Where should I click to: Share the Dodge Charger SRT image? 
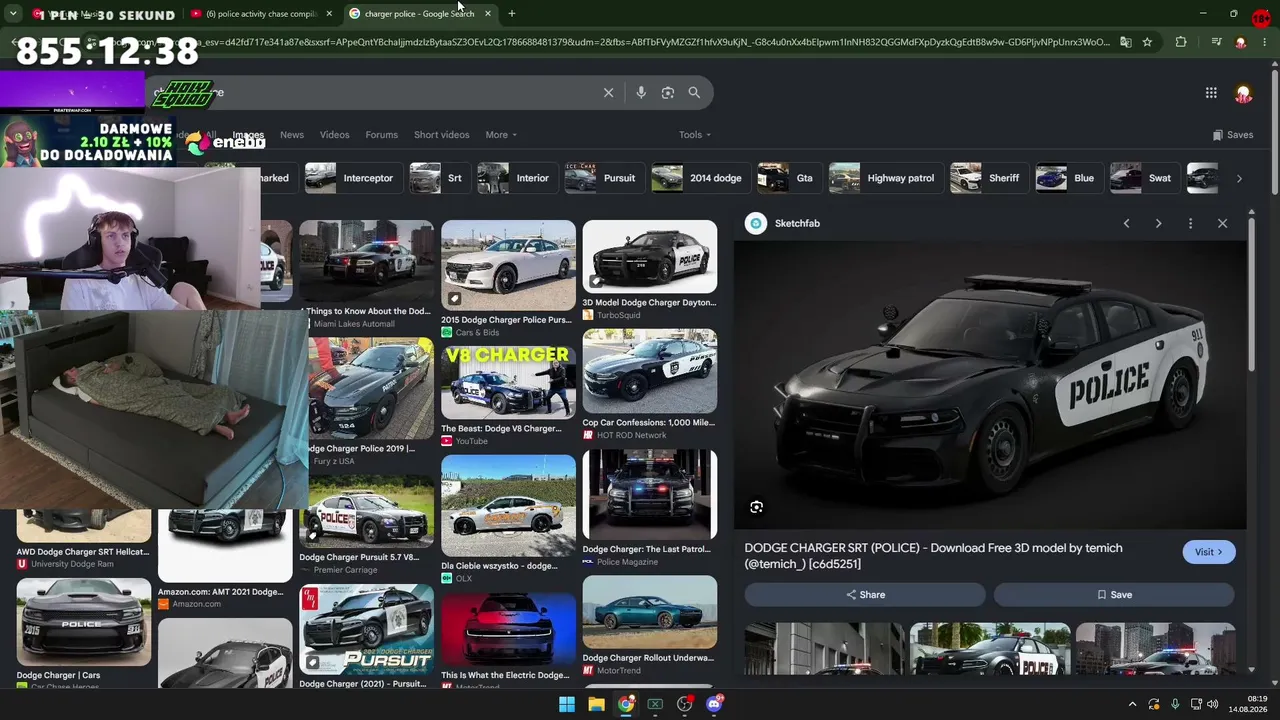point(865,595)
